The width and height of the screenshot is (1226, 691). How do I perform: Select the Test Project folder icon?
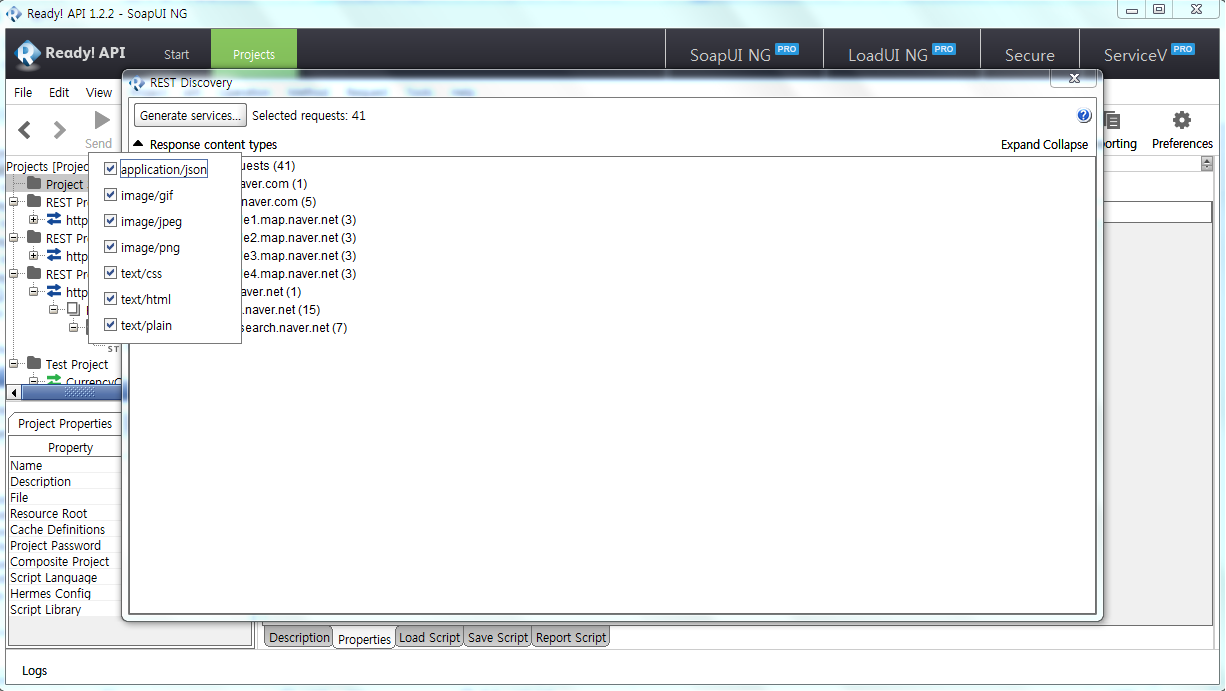coord(34,364)
